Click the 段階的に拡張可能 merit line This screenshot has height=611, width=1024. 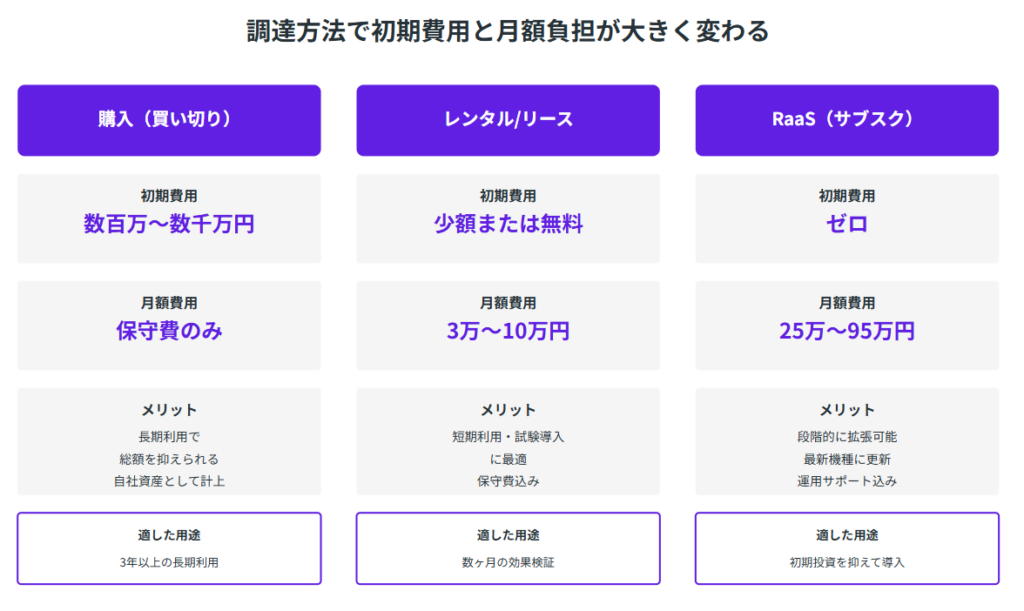pyautogui.click(x=847, y=437)
